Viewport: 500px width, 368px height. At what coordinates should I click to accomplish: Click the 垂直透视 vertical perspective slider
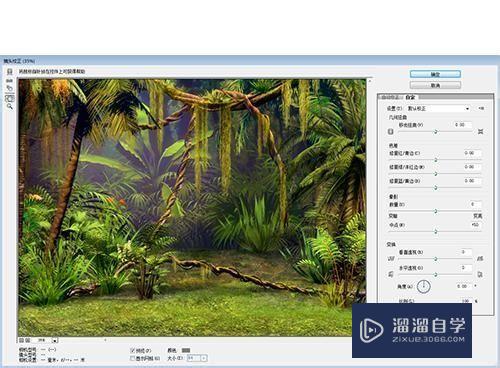pyautogui.click(x=435, y=259)
